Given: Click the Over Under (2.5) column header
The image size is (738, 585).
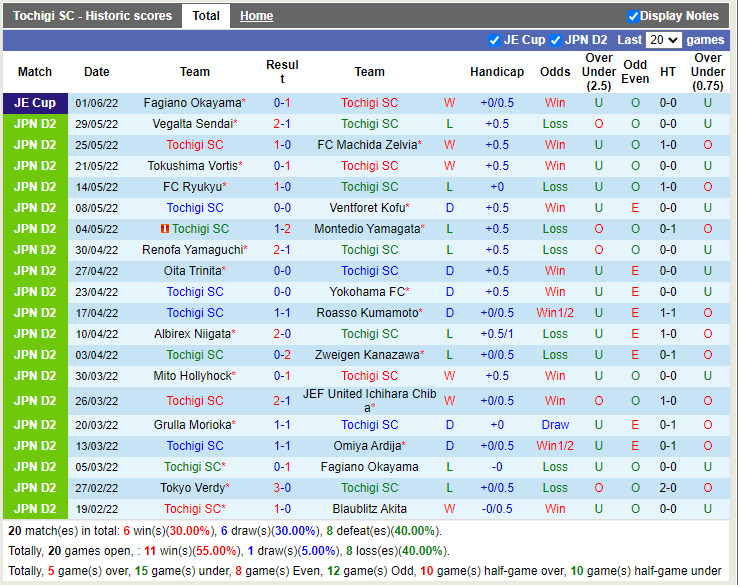Looking at the screenshot, I should click(599, 72).
